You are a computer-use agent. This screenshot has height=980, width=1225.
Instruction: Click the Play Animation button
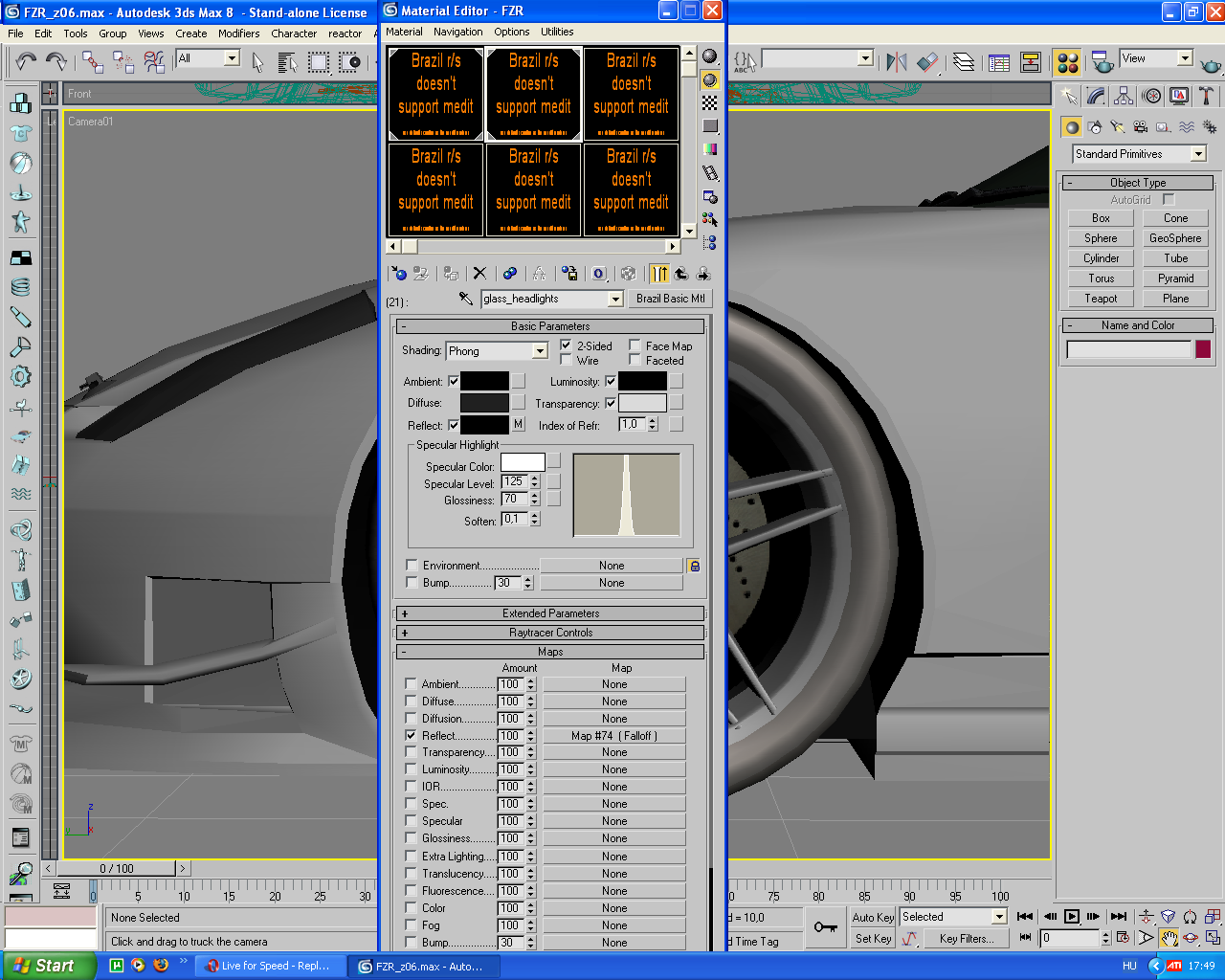[1072, 917]
